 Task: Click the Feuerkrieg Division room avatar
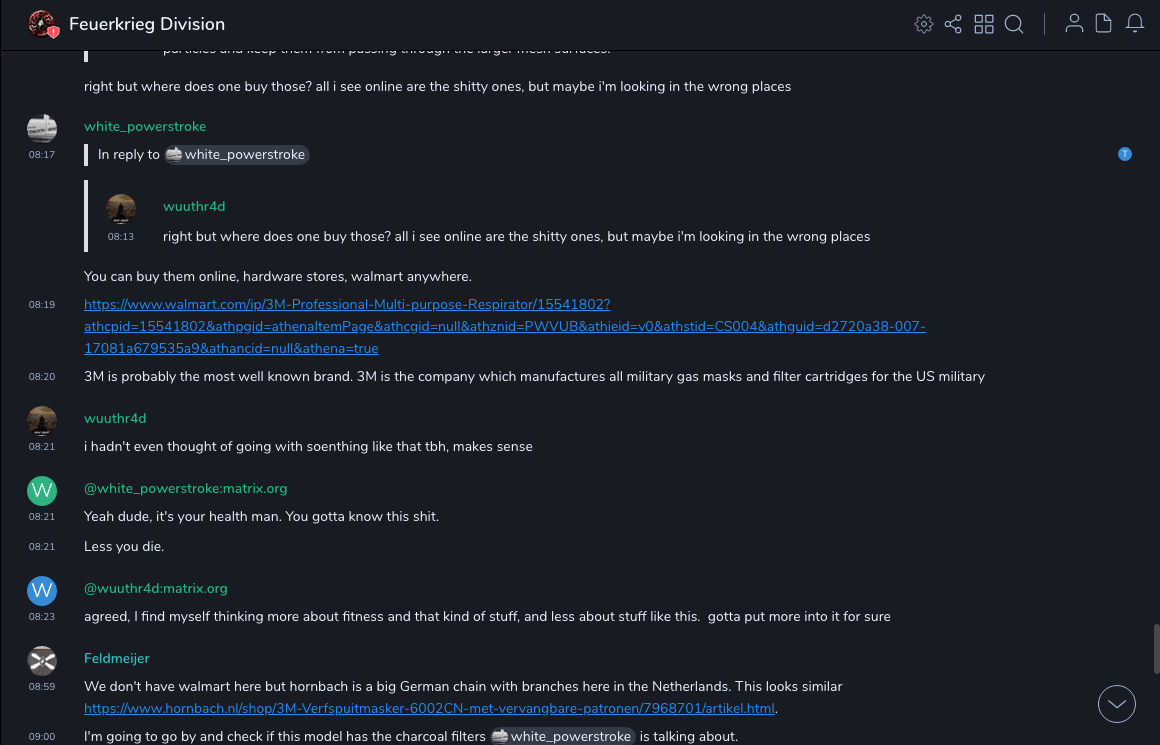[42, 24]
